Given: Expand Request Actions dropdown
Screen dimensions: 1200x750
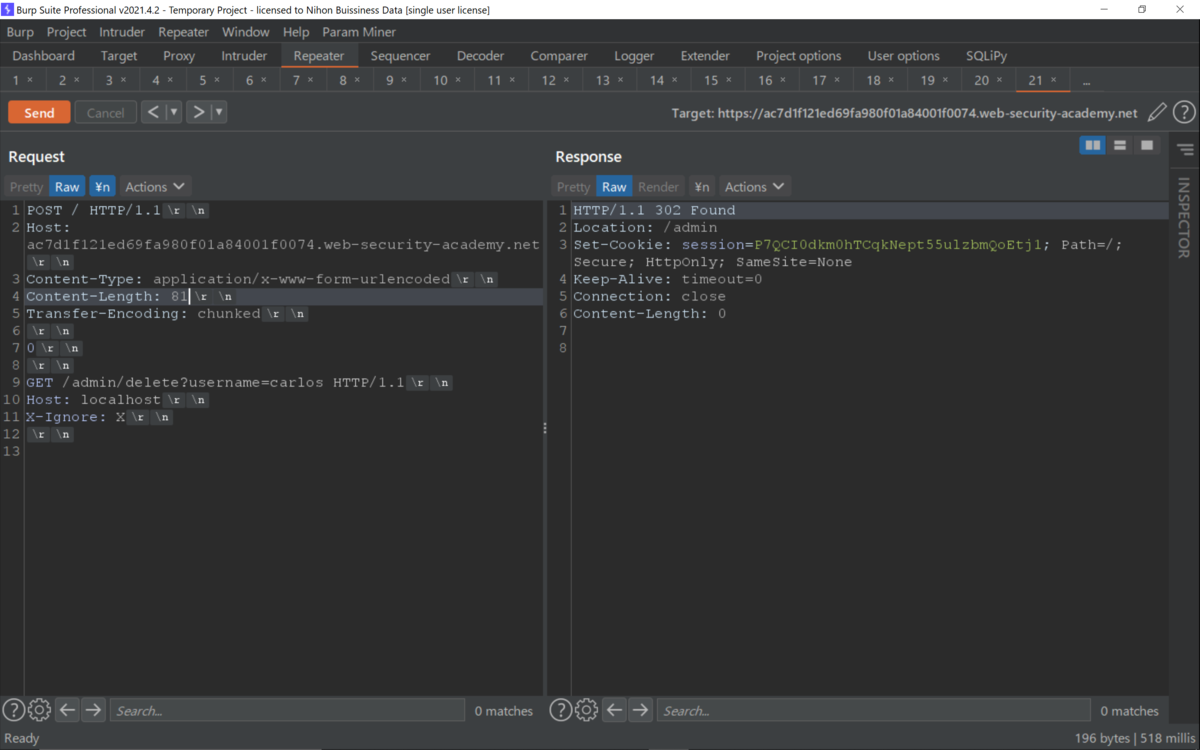Looking at the screenshot, I should pos(155,187).
